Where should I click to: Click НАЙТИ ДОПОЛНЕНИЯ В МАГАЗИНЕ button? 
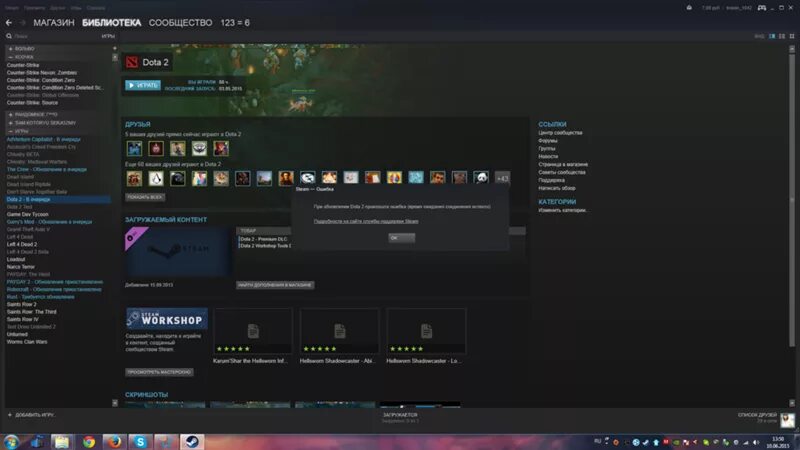275,285
